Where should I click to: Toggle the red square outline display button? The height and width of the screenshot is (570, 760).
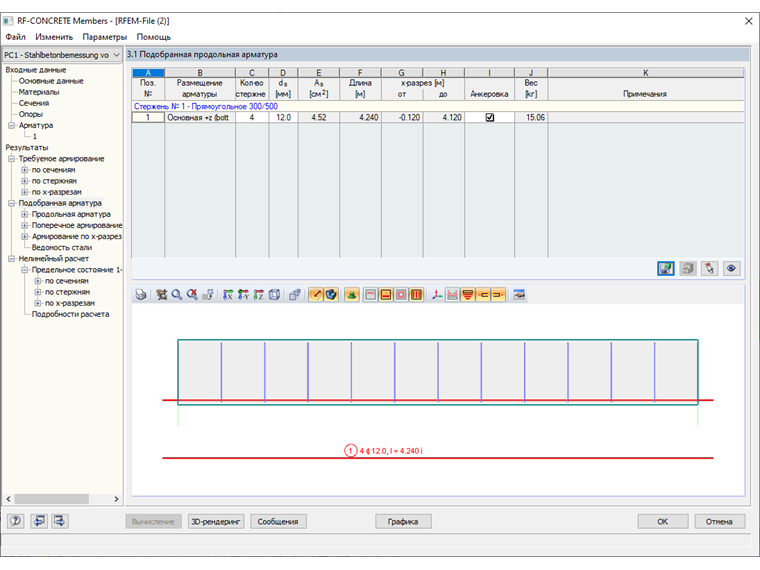coord(401,295)
